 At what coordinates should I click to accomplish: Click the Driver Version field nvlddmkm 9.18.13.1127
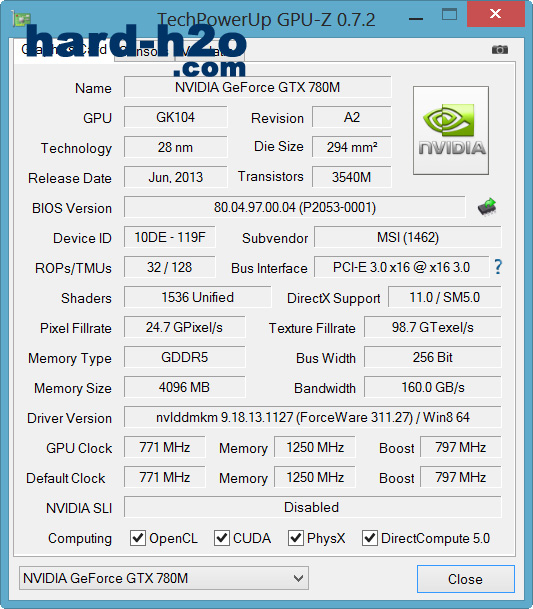[x=313, y=417]
